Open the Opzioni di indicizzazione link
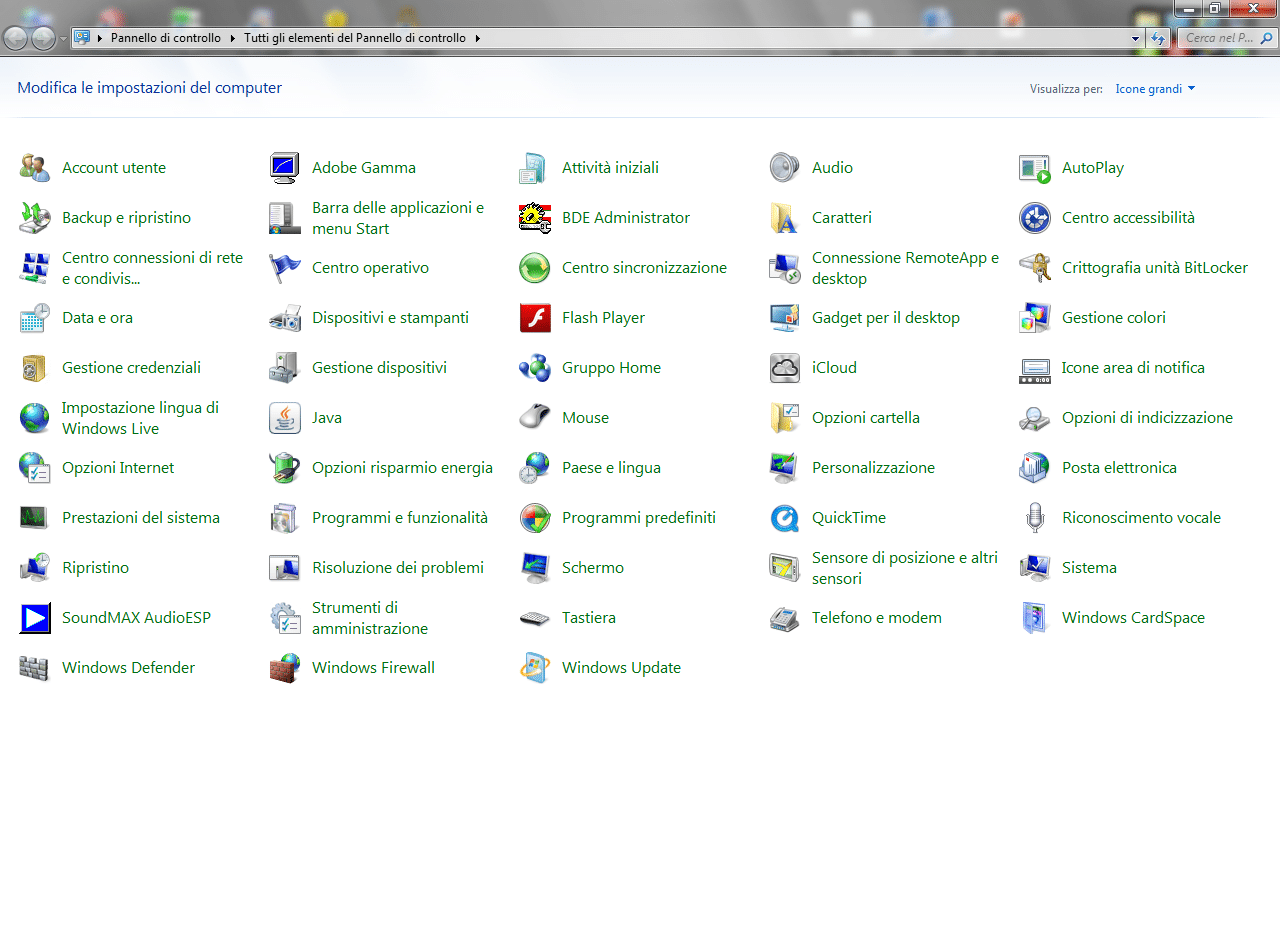Screen dimensions: 1280x942 [1147, 418]
